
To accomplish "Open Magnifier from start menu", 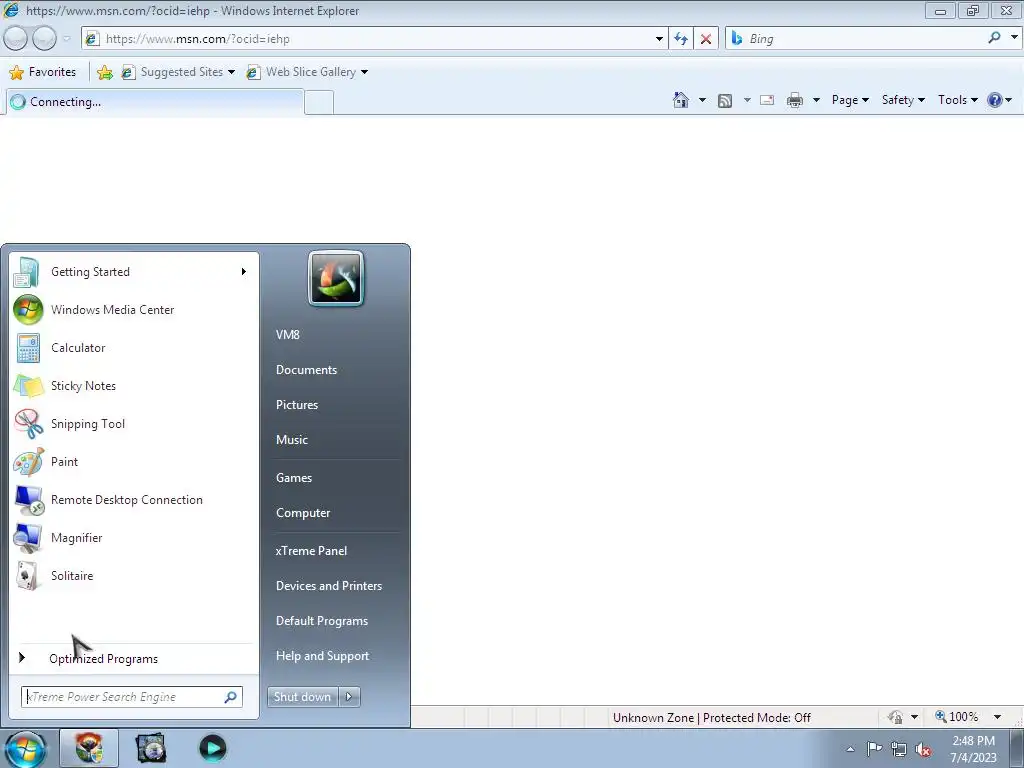I will point(134,537).
